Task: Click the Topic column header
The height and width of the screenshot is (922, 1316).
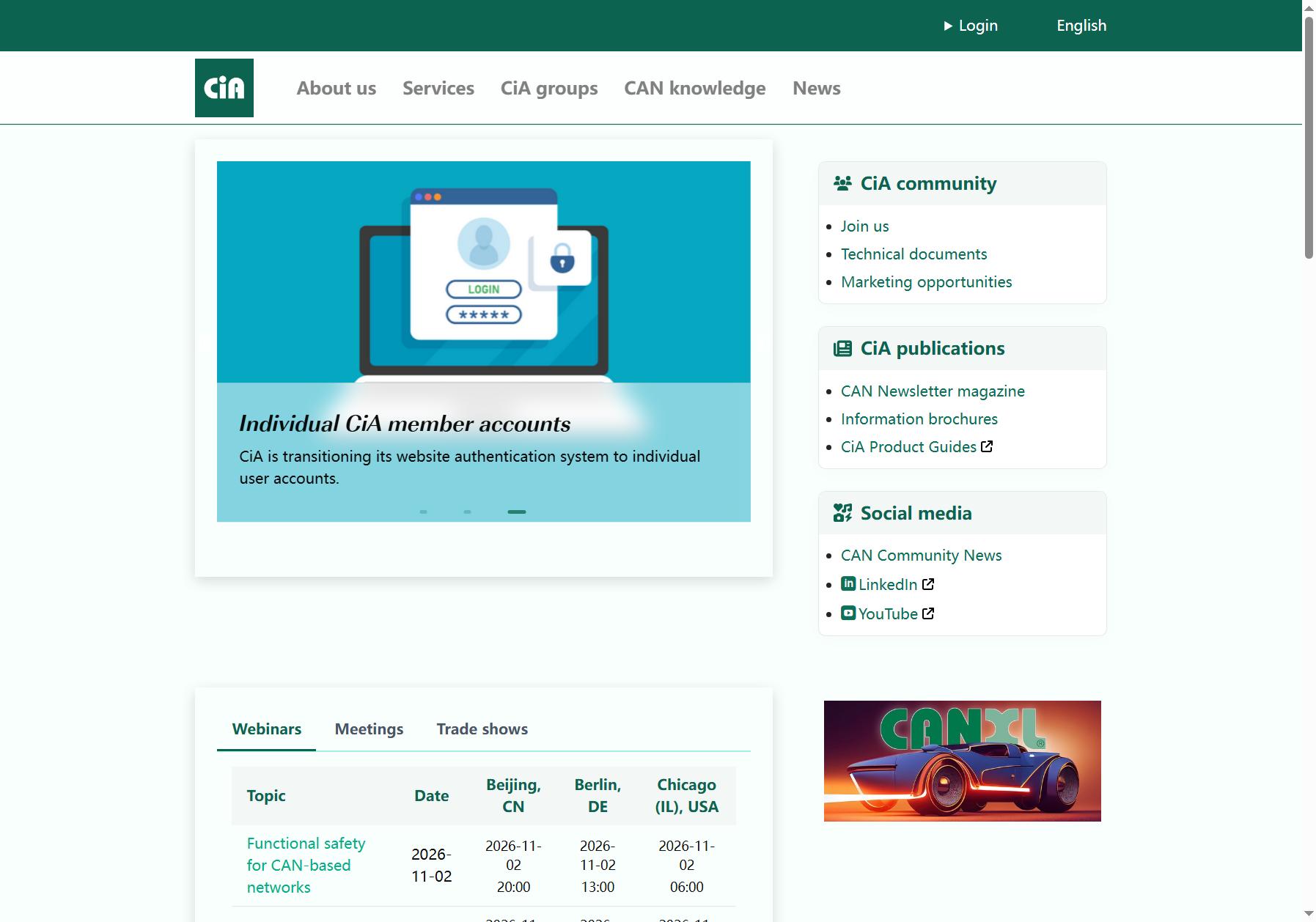Action: (266, 796)
